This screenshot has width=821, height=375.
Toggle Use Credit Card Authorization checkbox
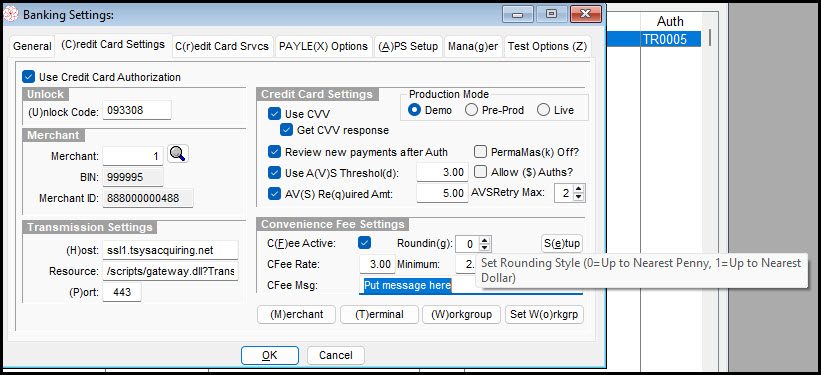pyautogui.click(x=28, y=77)
